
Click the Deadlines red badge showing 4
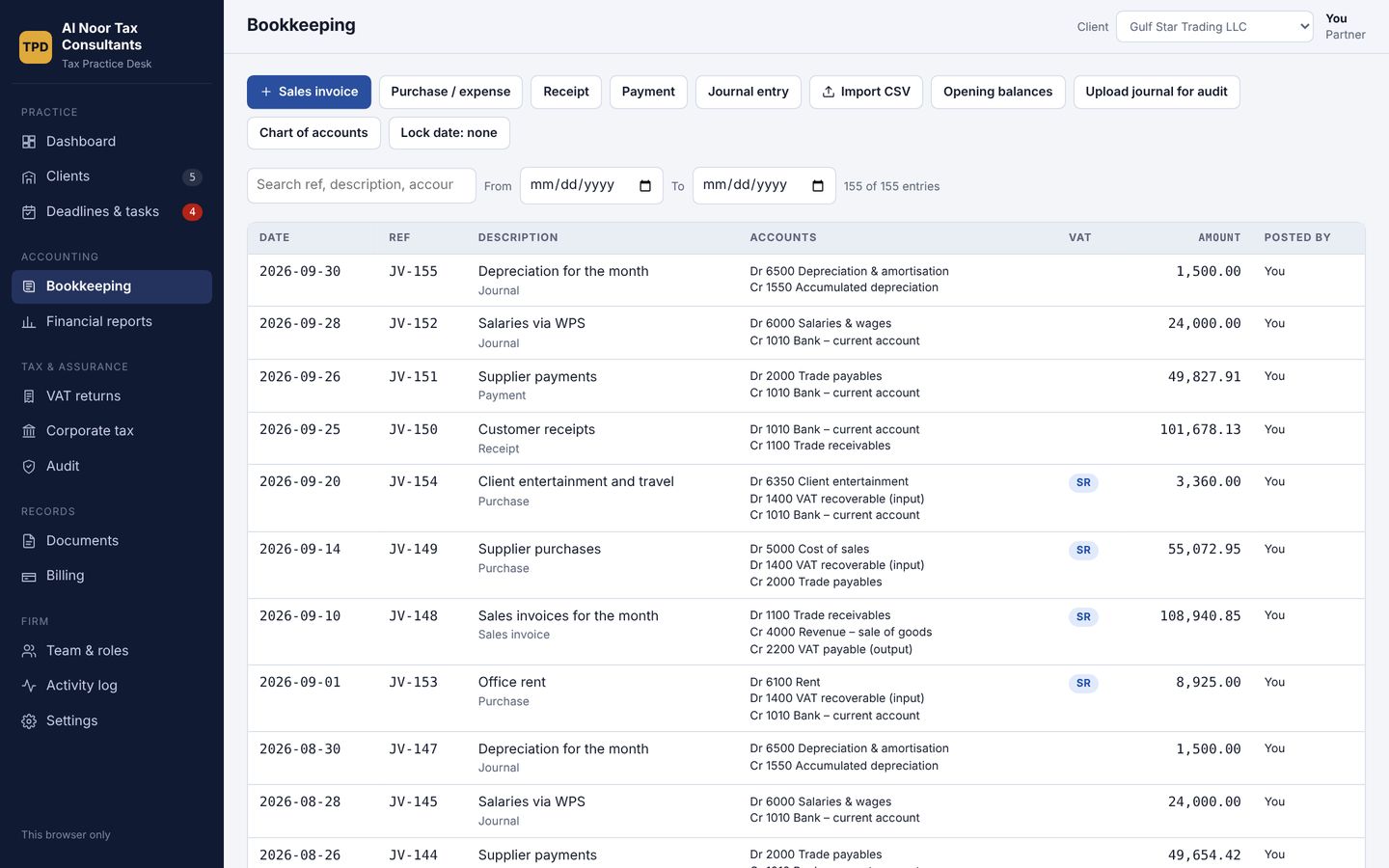[x=192, y=212]
